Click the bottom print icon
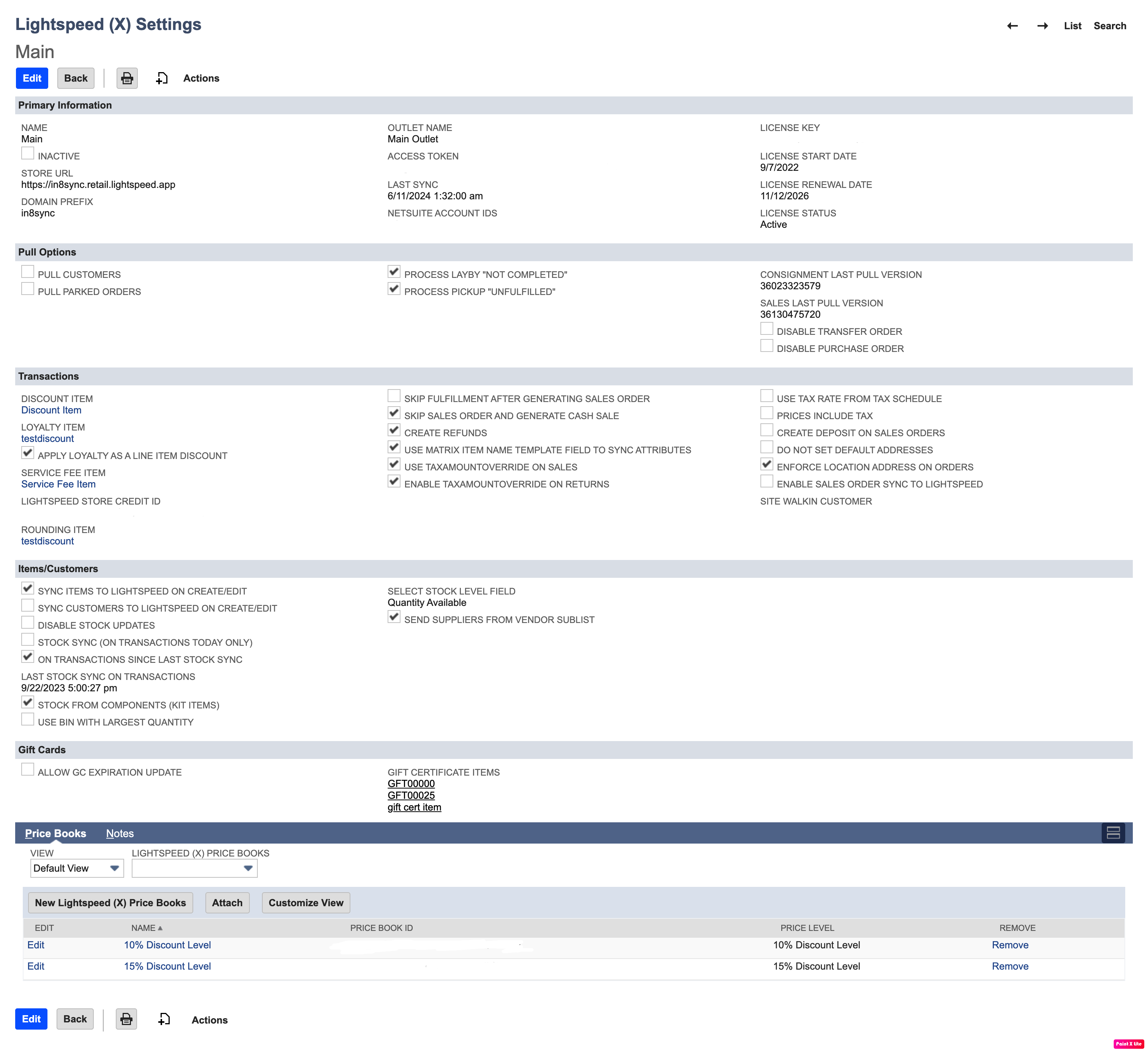 click(126, 1019)
